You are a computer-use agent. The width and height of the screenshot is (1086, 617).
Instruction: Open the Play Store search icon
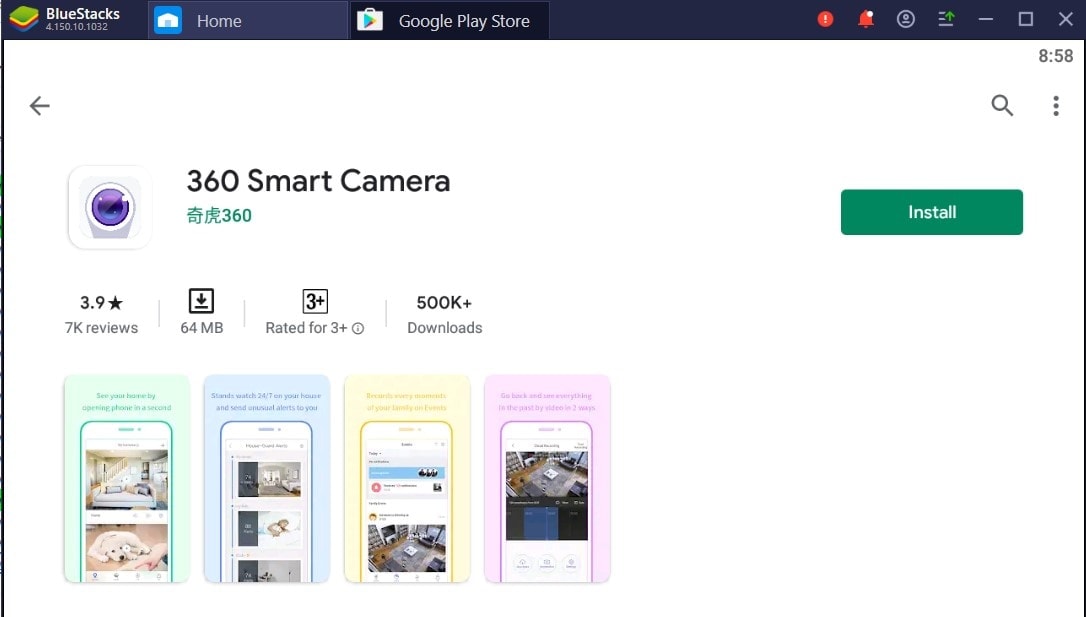(1002, 105)
